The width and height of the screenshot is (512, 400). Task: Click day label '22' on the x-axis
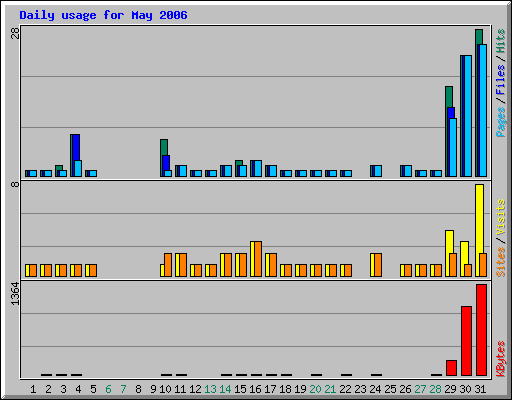point(345,389)
